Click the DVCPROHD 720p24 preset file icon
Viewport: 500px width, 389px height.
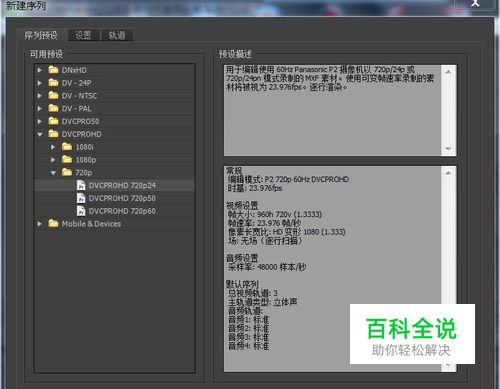[x=81, y=185]
